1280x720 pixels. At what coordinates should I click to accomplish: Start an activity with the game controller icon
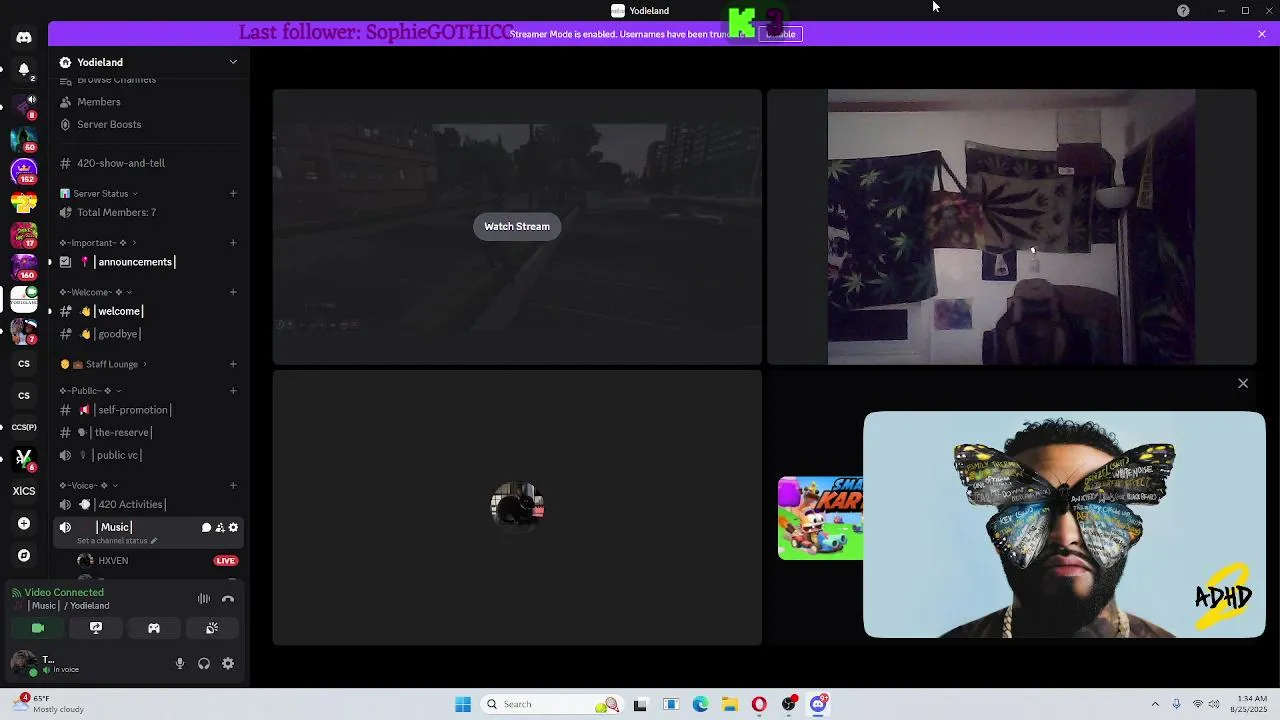(x=154, y=628)
